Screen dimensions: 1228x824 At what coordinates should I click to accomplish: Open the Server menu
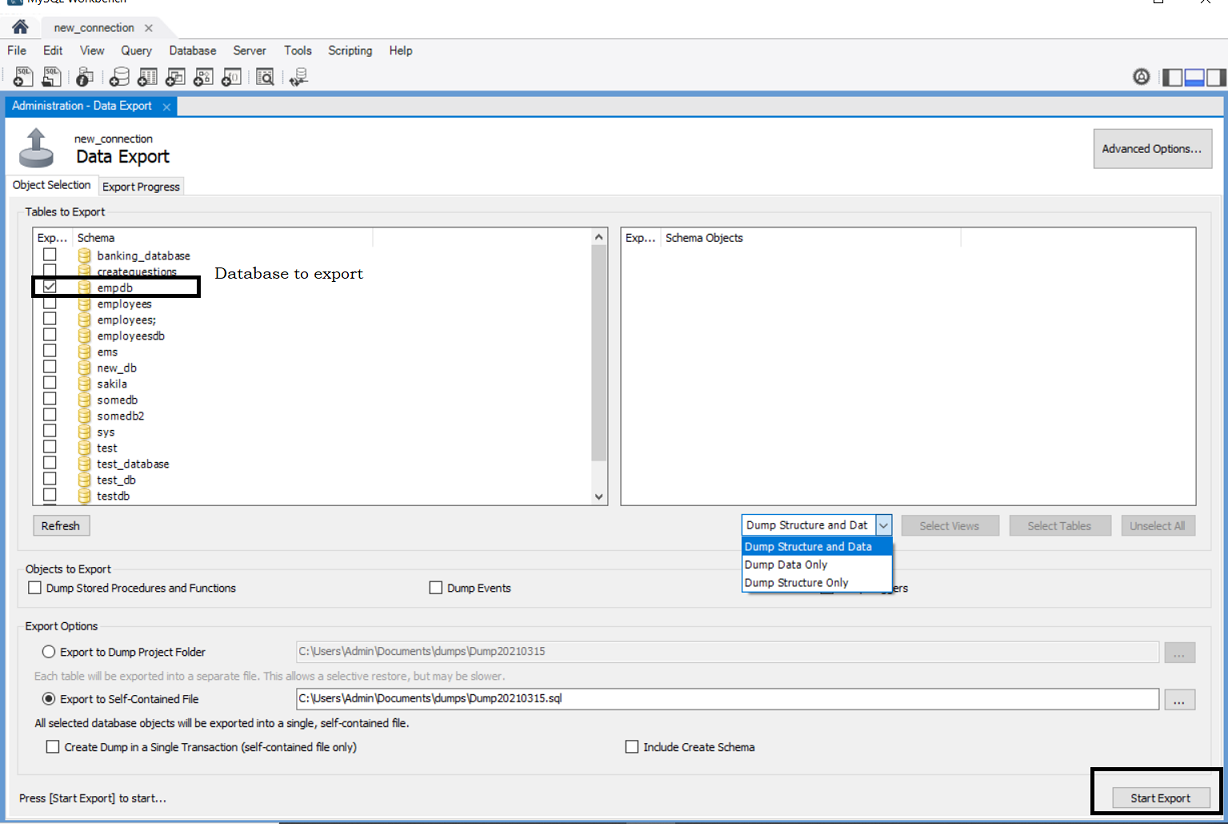tap(250, 51)
